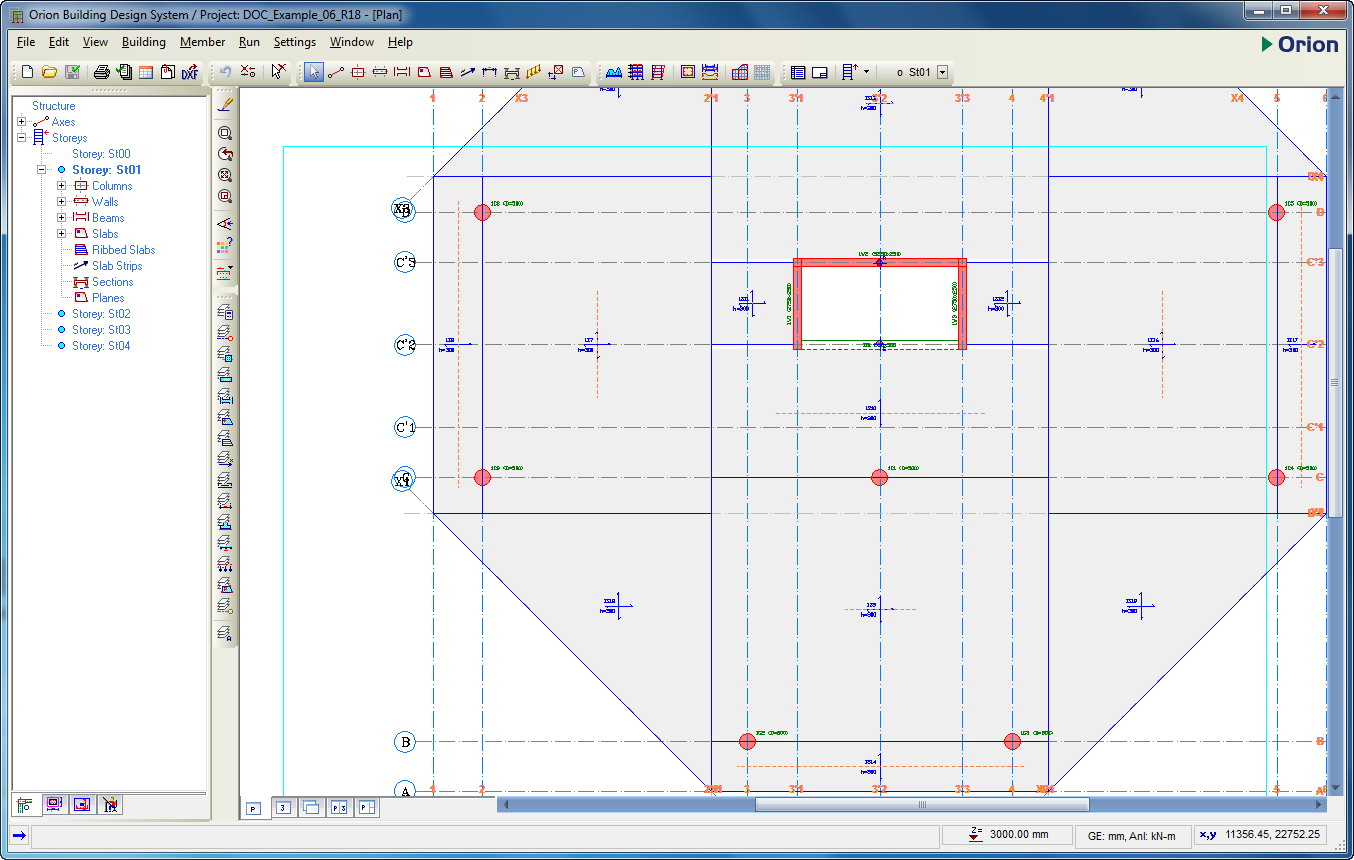Click the foundation design square icon
1354x860 pixels.
click(688, 72)
